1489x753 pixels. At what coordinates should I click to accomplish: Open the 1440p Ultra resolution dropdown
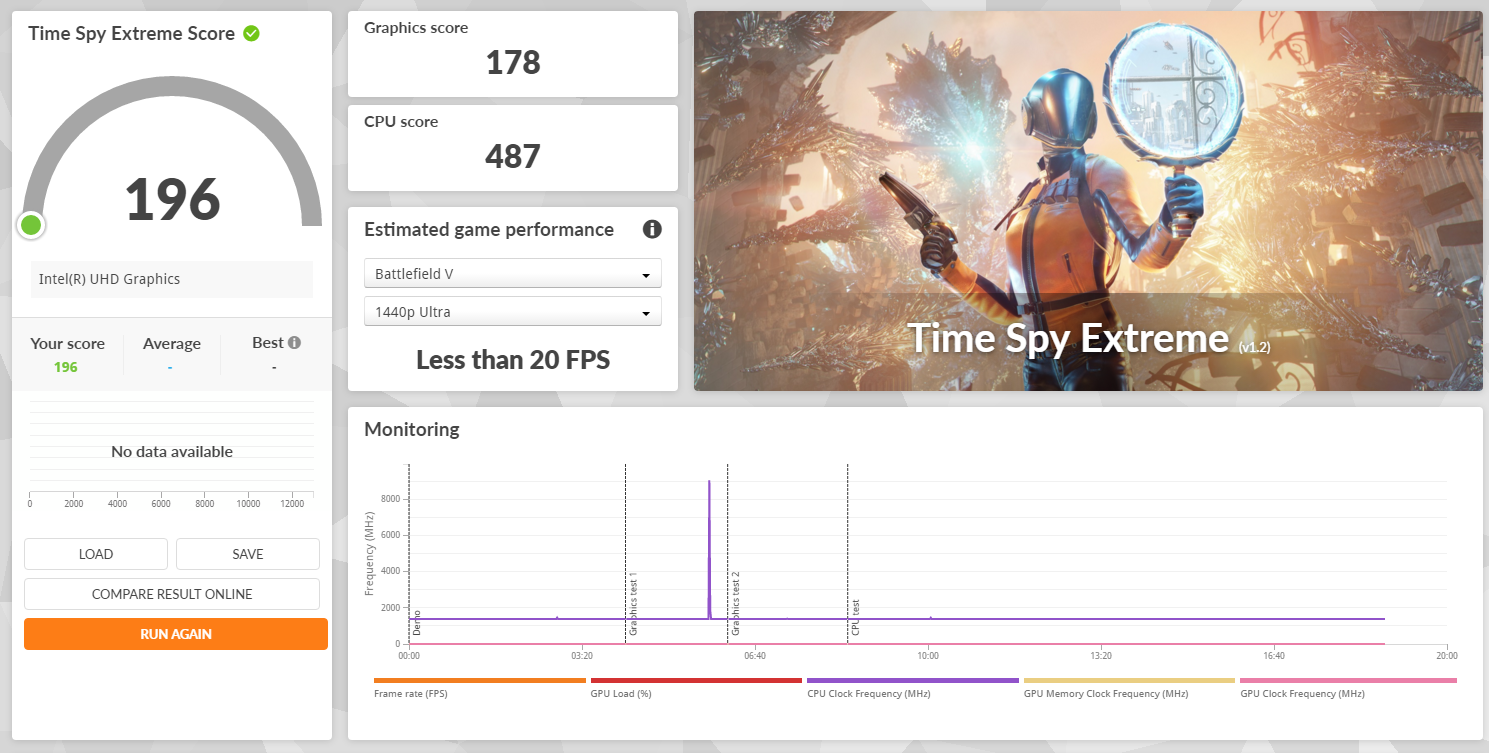coord(513,311)
